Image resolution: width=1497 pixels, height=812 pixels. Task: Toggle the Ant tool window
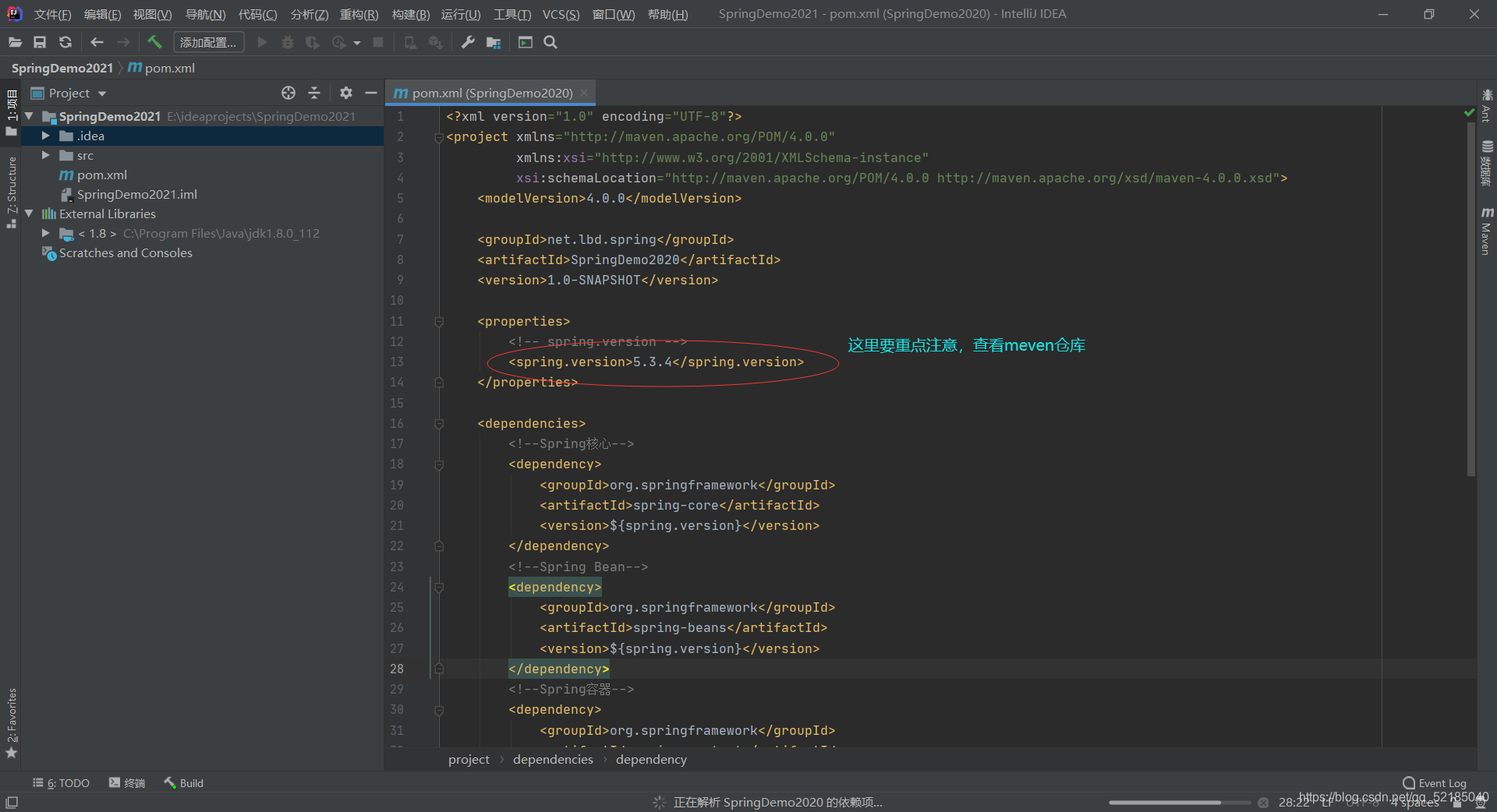pyautogui.click(x=1487, y=106)
